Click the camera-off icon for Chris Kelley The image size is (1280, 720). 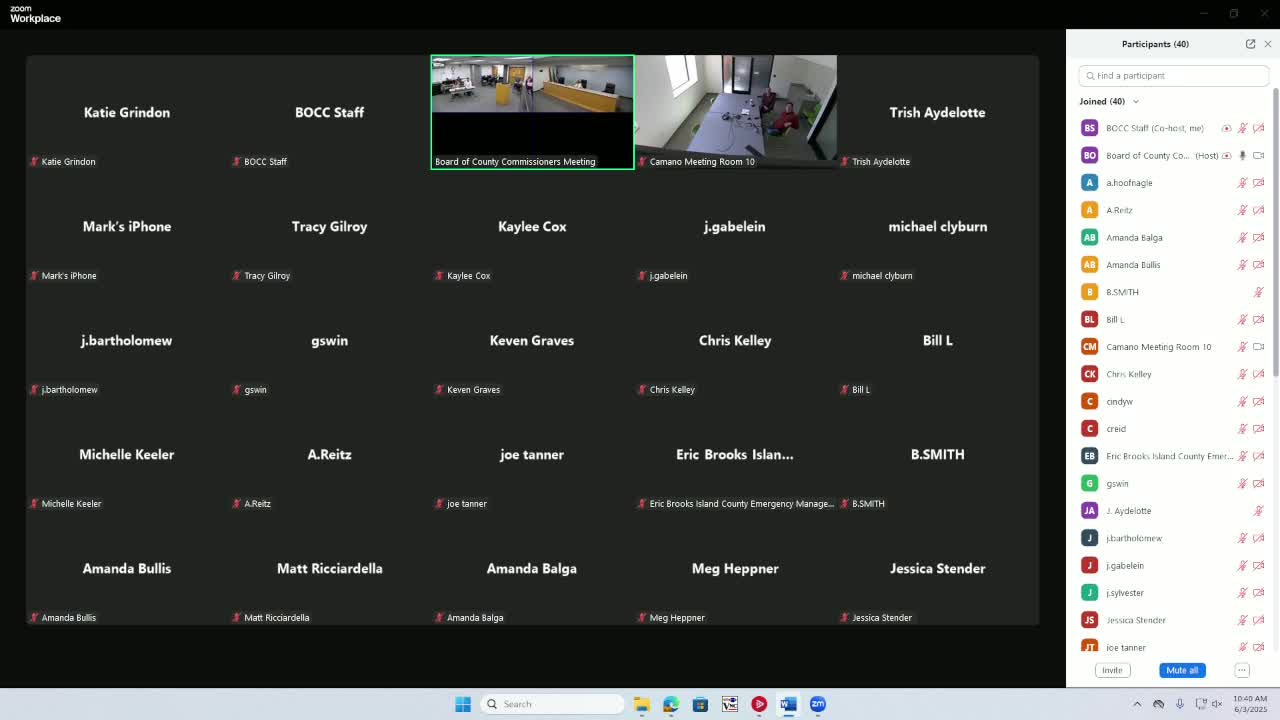(x=1259, y=374)
